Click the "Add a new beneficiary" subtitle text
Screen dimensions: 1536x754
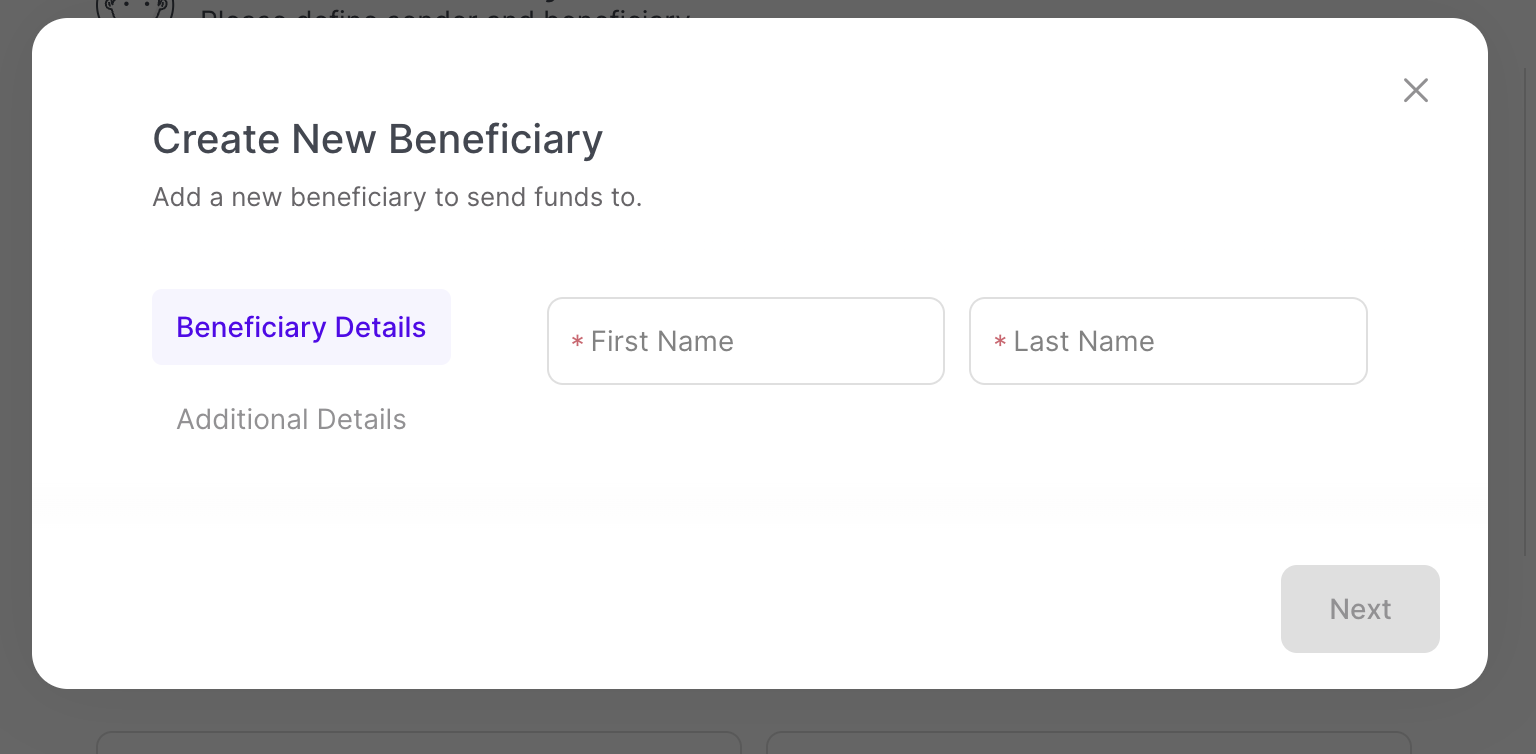click(x=397, y=197)
